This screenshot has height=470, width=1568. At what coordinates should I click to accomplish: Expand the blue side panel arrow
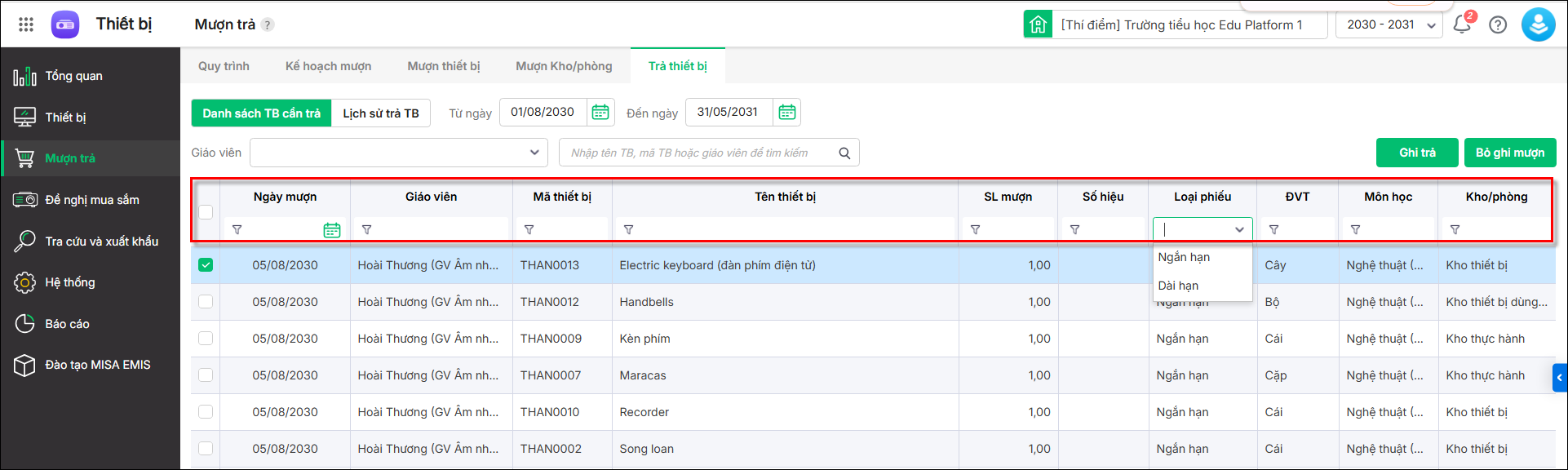click(x=1560, y=378)
